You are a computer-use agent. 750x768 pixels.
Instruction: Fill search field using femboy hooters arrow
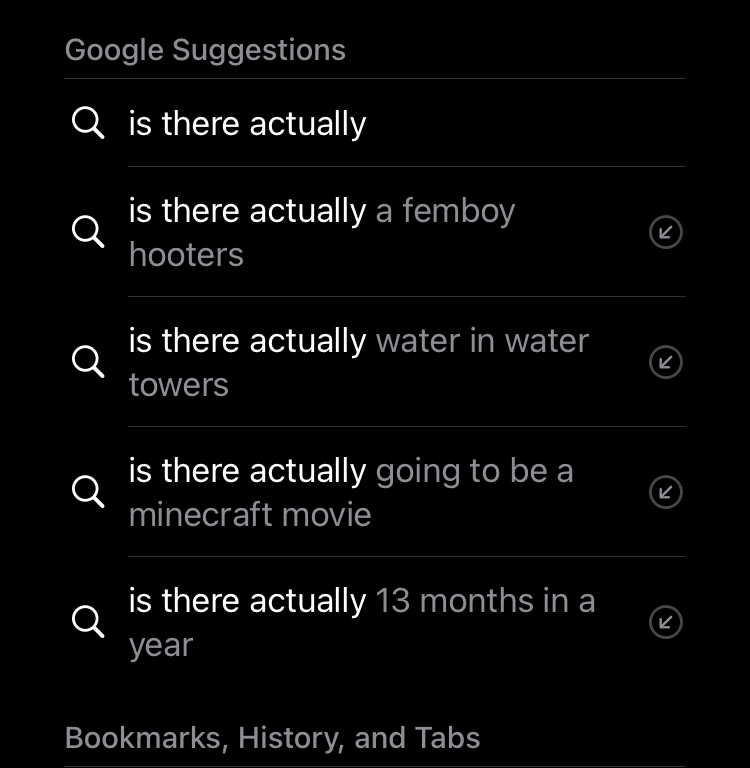pos(666,232)
